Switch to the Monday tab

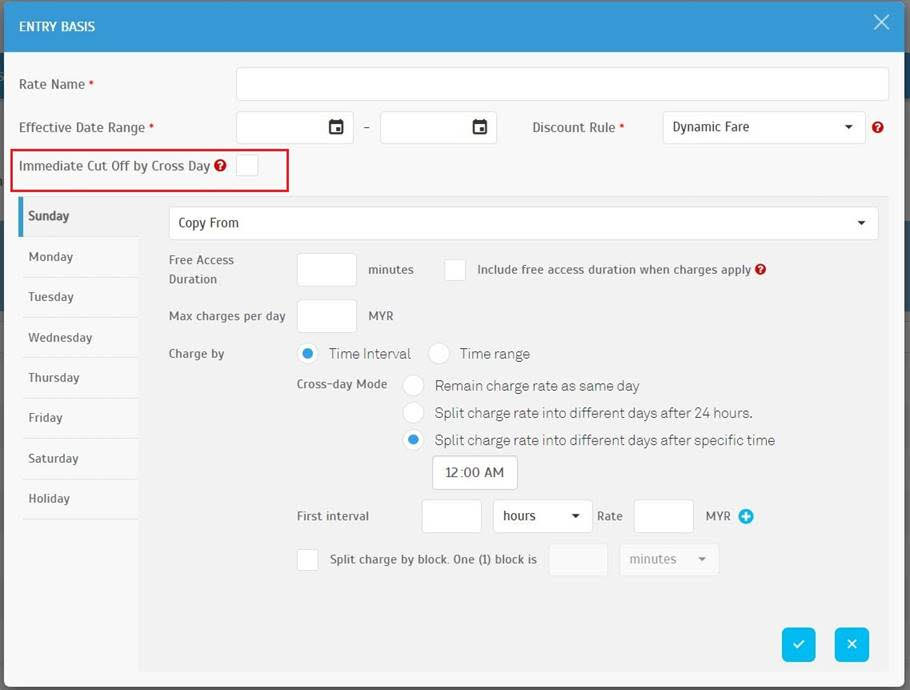pyautogui.click(x=51, y=257)
